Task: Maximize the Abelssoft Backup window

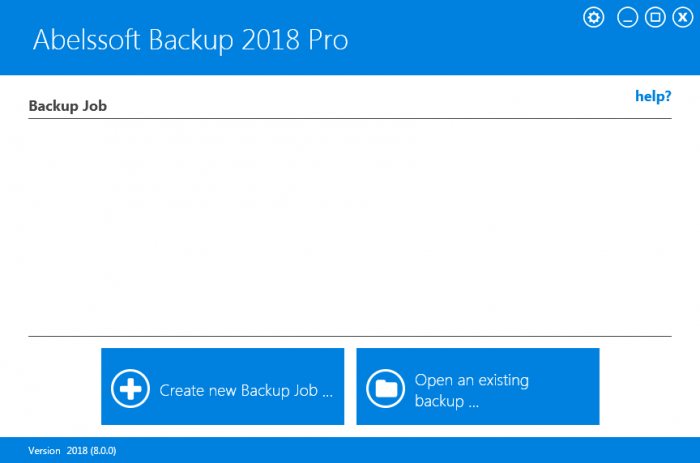Action: click(x=655, y=18)
